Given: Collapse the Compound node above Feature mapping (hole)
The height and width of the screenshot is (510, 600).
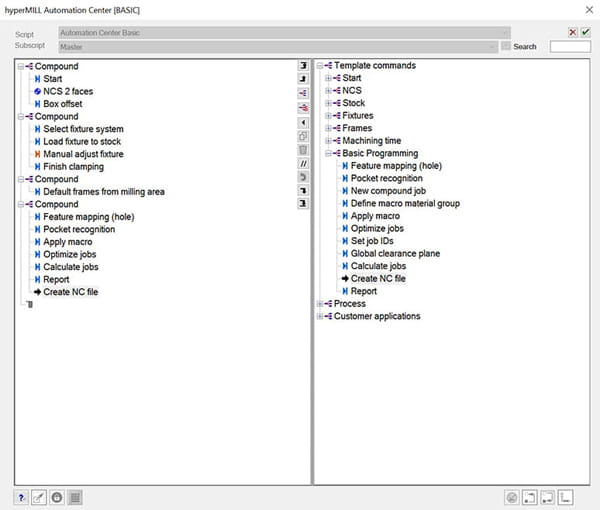Looking at the screenshot, I should tap(21, 204).
